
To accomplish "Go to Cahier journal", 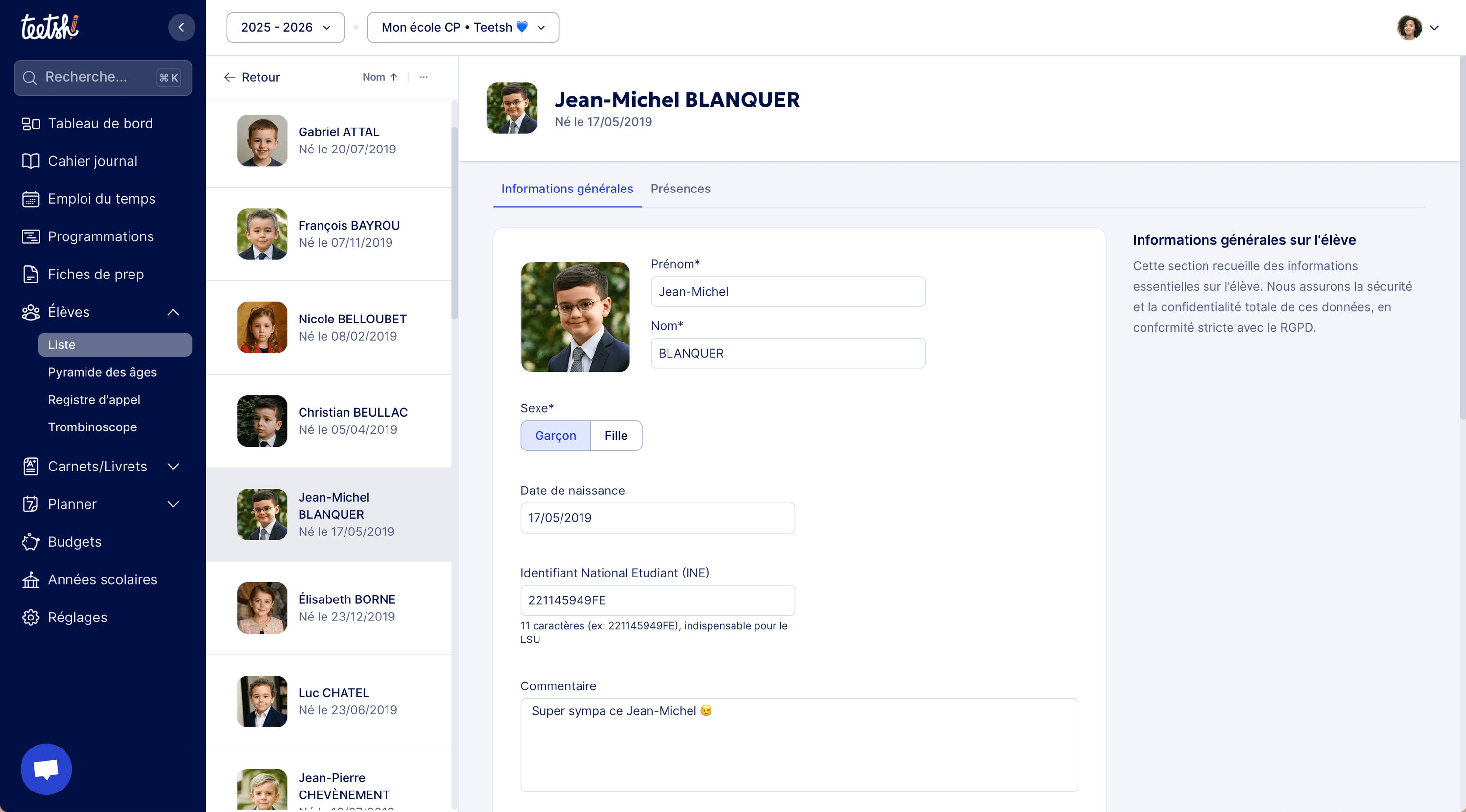I will [93, 161].
